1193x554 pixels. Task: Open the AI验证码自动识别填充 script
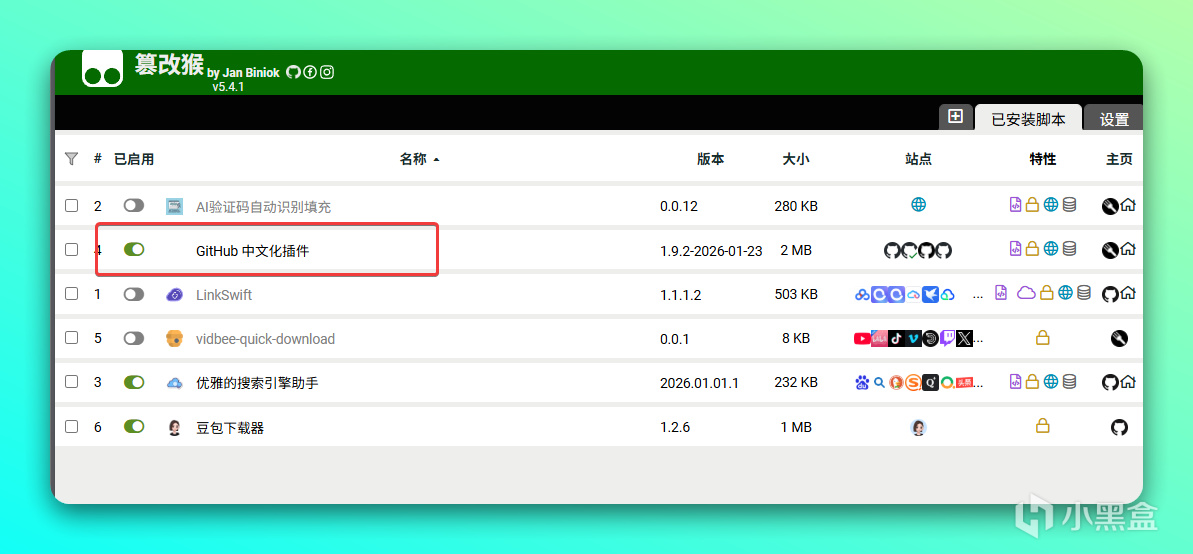point(263,206)
